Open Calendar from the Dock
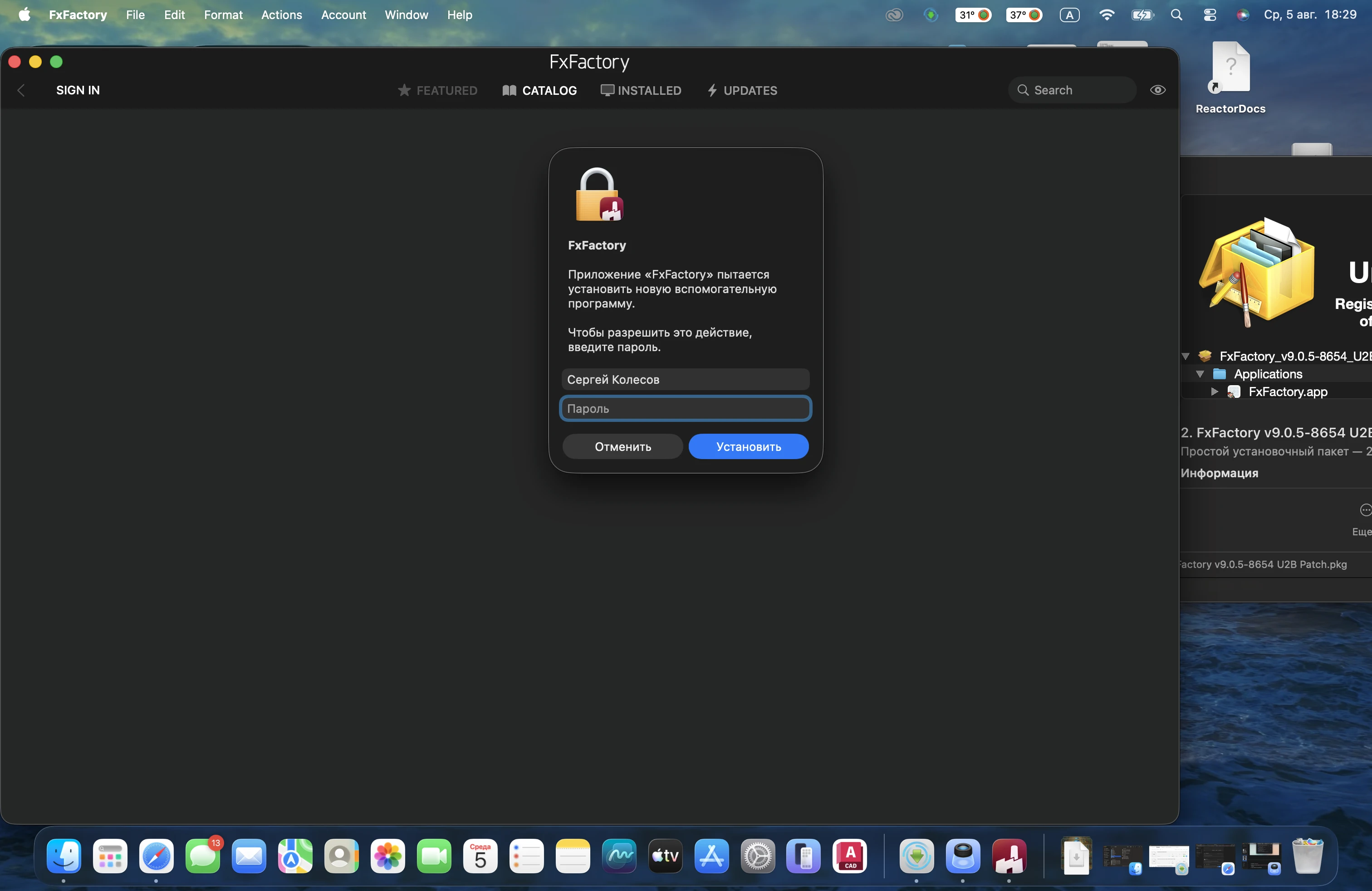The width and height of the screenshot is (1372, 891). [x=480, y=856]
